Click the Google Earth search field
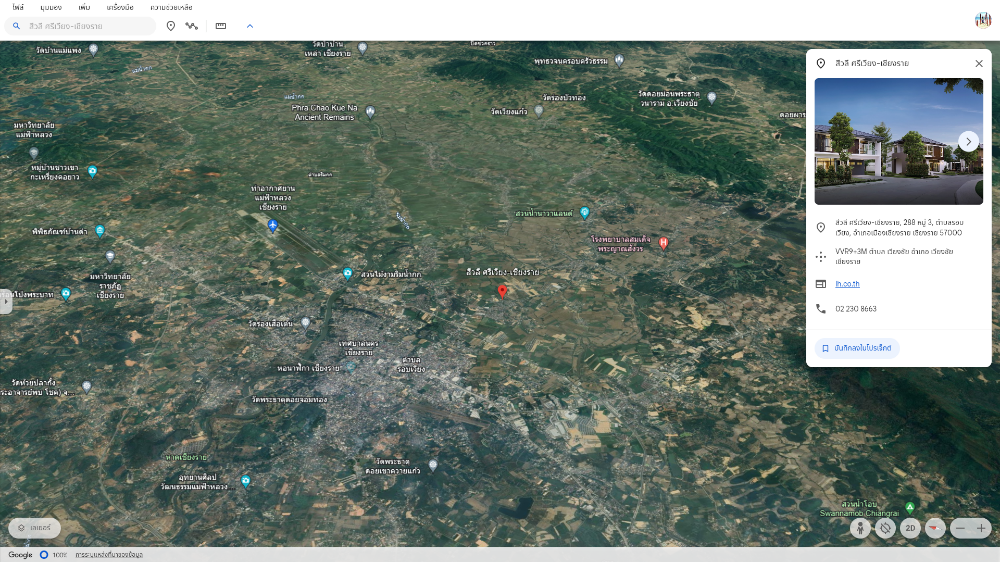The width and height of the screenshot is (1000, 562). 80,26
